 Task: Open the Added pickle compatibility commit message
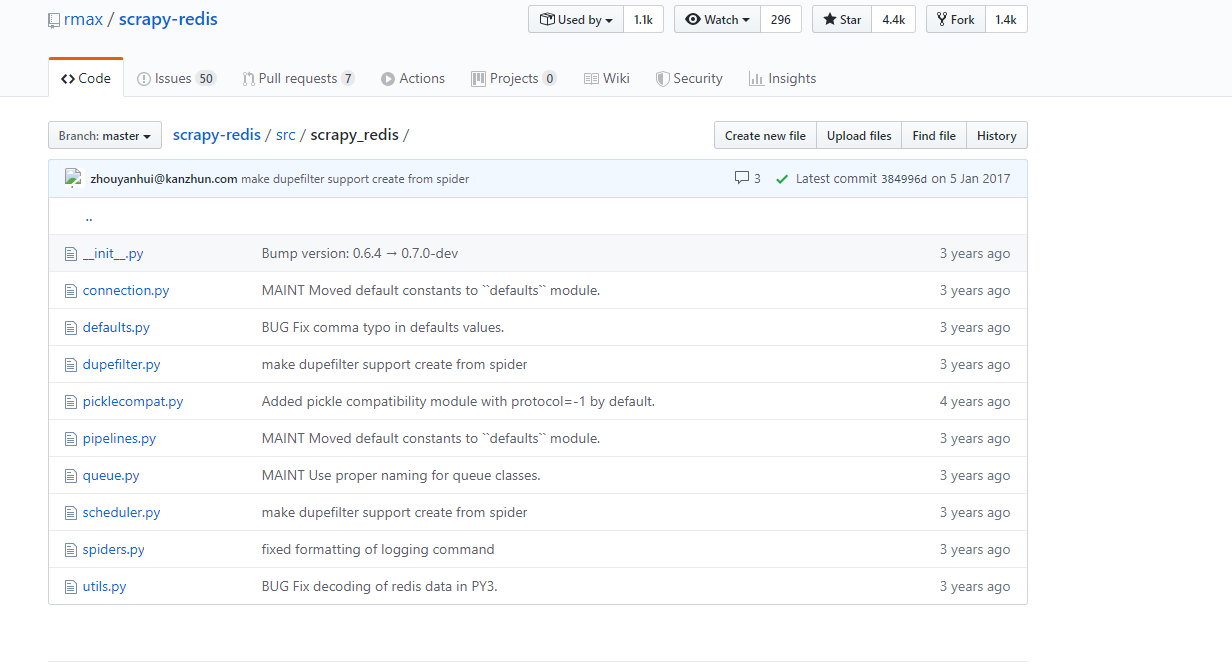[458, 402]
